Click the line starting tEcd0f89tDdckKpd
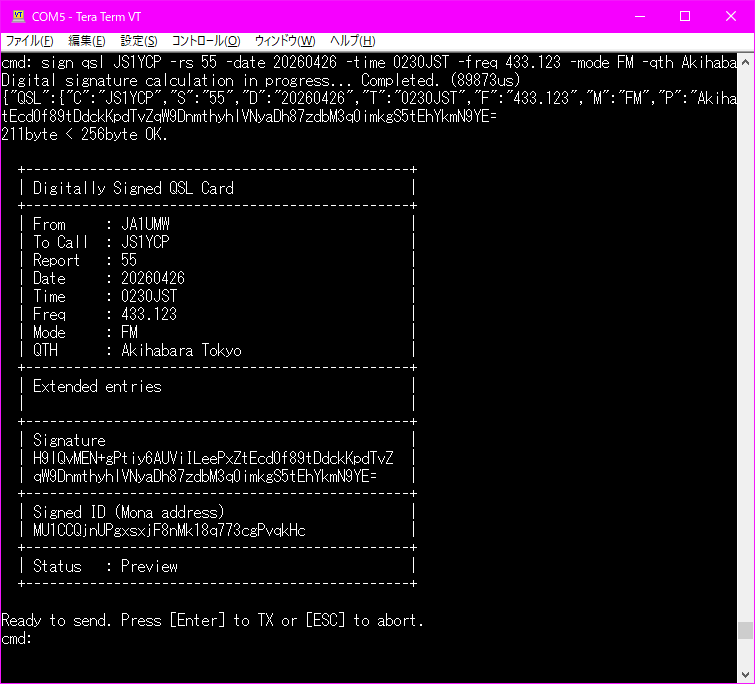 249,116
